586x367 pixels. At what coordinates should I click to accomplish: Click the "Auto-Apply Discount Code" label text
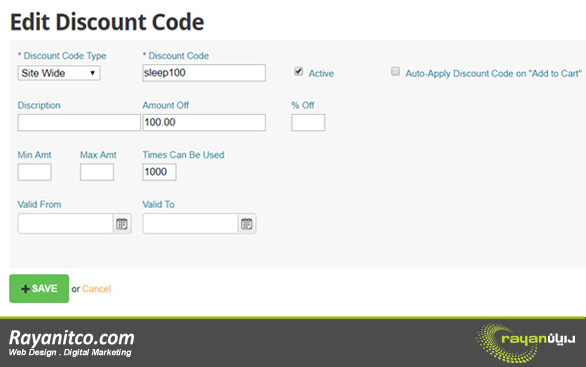click(493, 74)
